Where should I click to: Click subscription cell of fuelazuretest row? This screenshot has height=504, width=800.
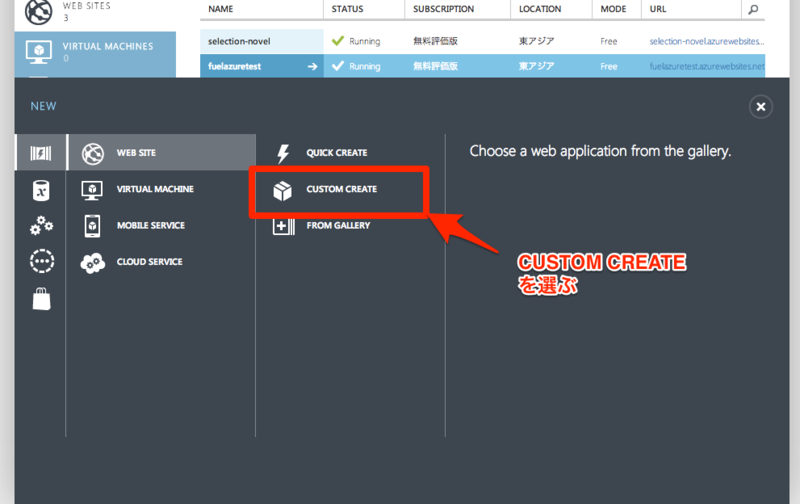[435, 66]
